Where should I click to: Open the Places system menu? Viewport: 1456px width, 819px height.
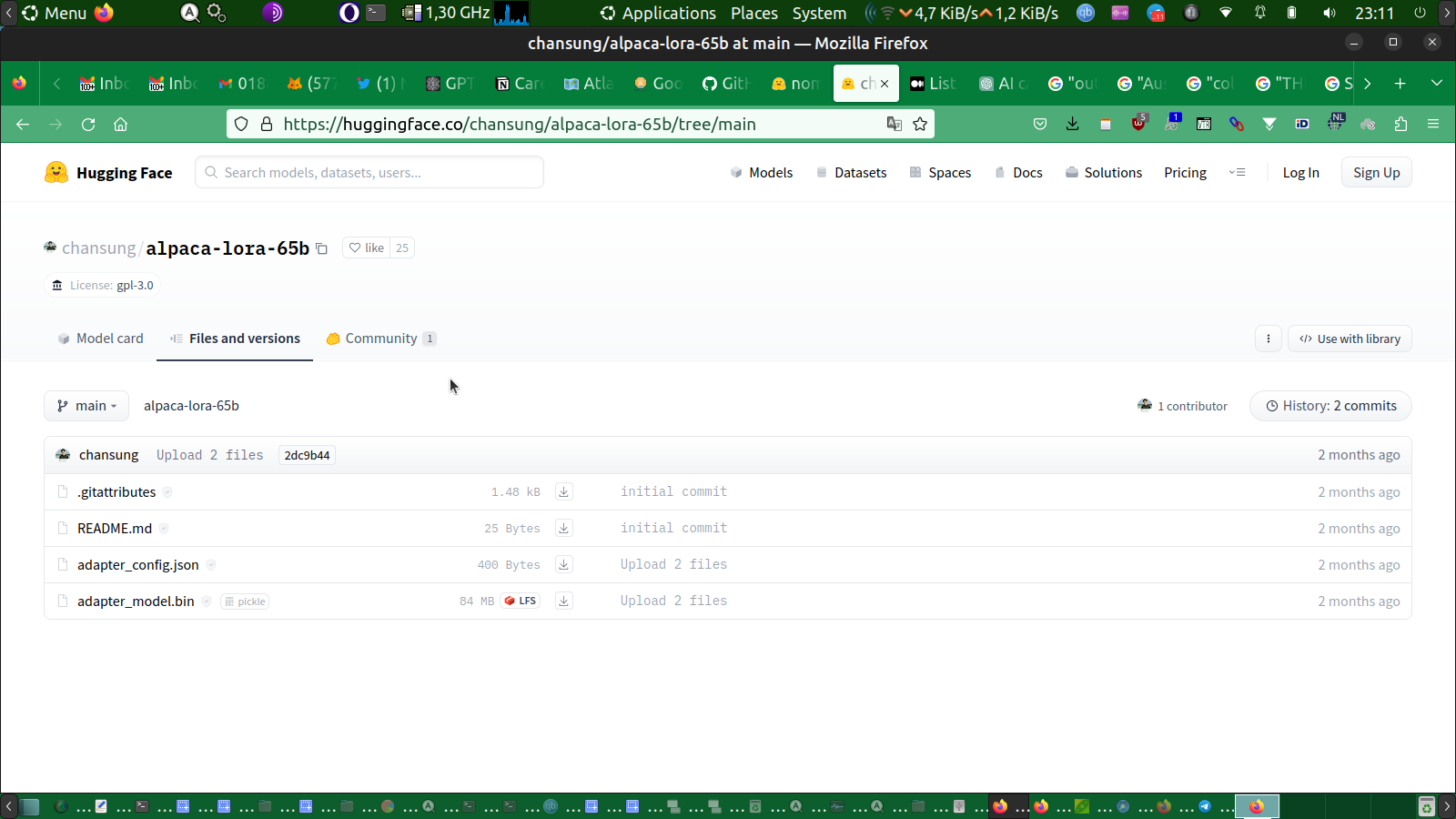[754, 13]
